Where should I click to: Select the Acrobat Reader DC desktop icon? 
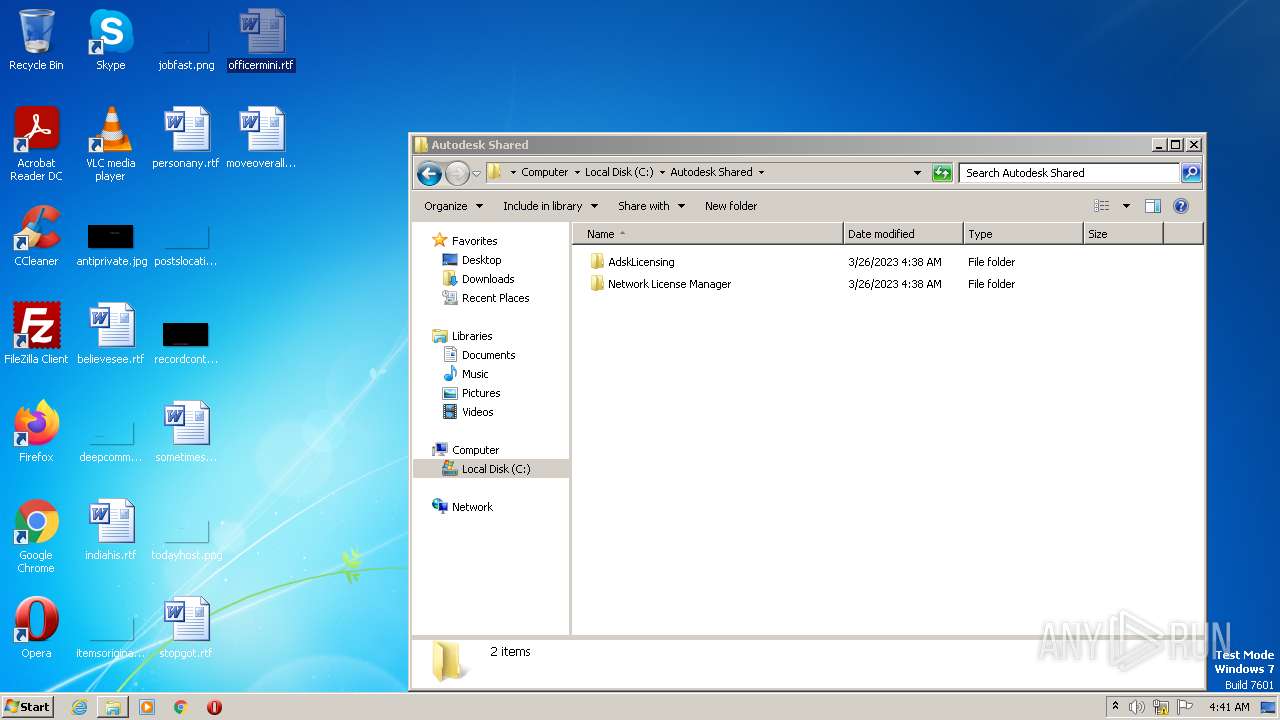36,144
